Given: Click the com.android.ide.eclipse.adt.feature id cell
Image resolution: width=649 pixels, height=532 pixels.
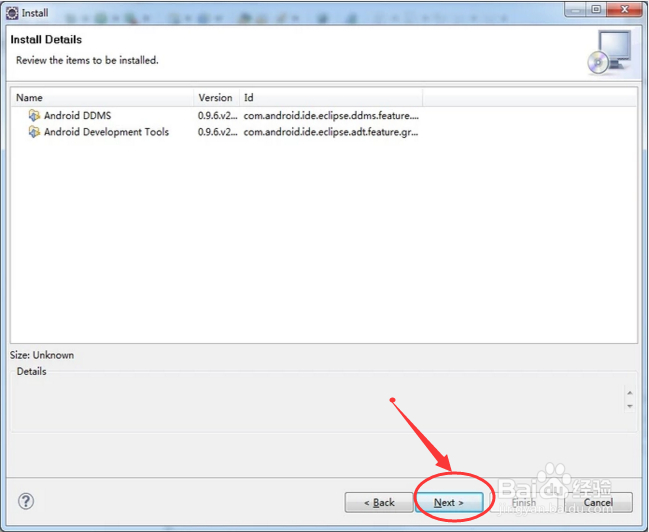Looking at the screenshot, I should click(x=331, y=132).
